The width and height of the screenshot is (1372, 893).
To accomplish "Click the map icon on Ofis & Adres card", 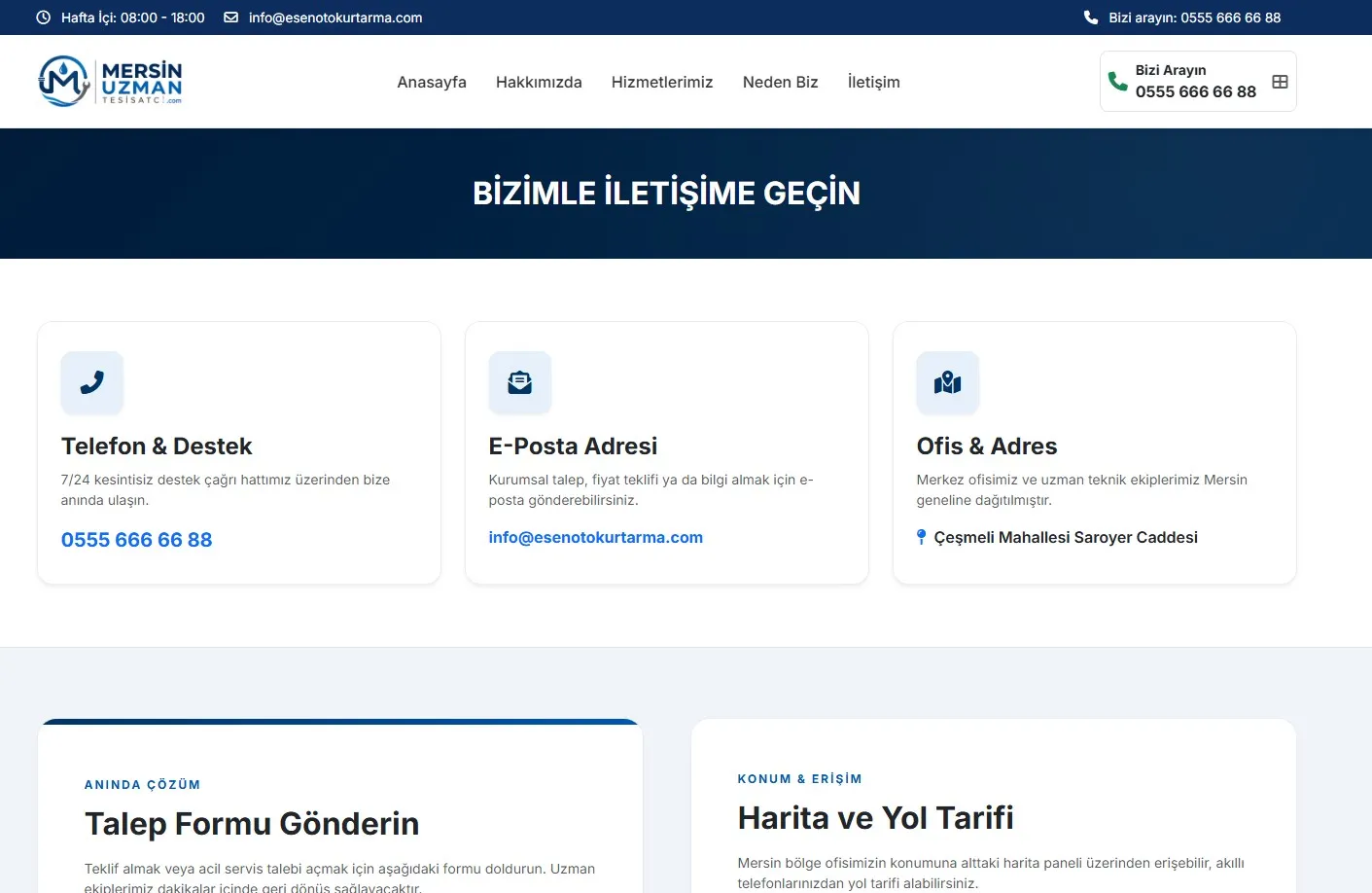I will (948, 382).
